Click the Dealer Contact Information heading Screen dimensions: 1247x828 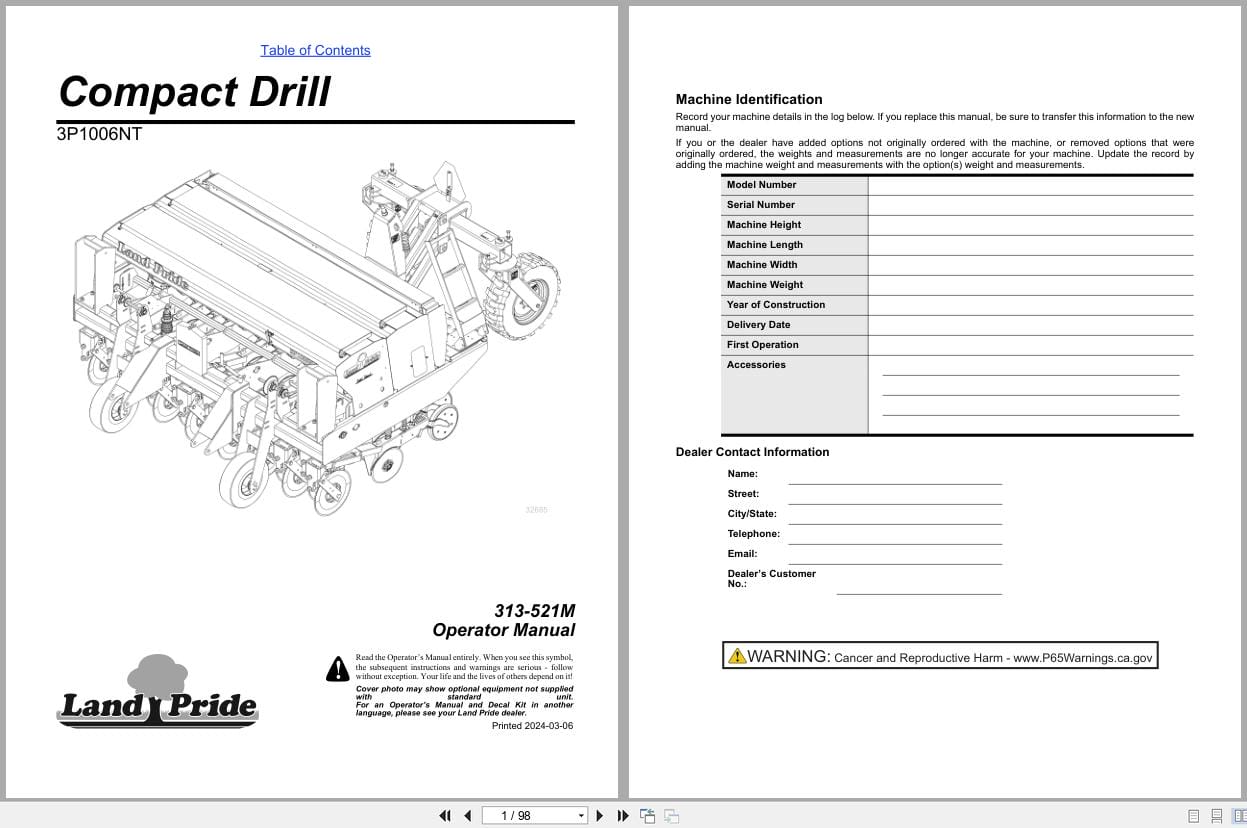click(x=752, y=452)
